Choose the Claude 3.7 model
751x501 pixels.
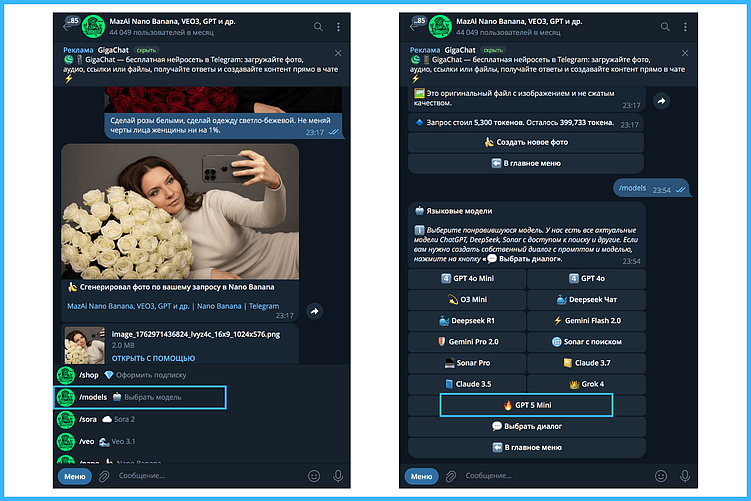coord(587,363)
